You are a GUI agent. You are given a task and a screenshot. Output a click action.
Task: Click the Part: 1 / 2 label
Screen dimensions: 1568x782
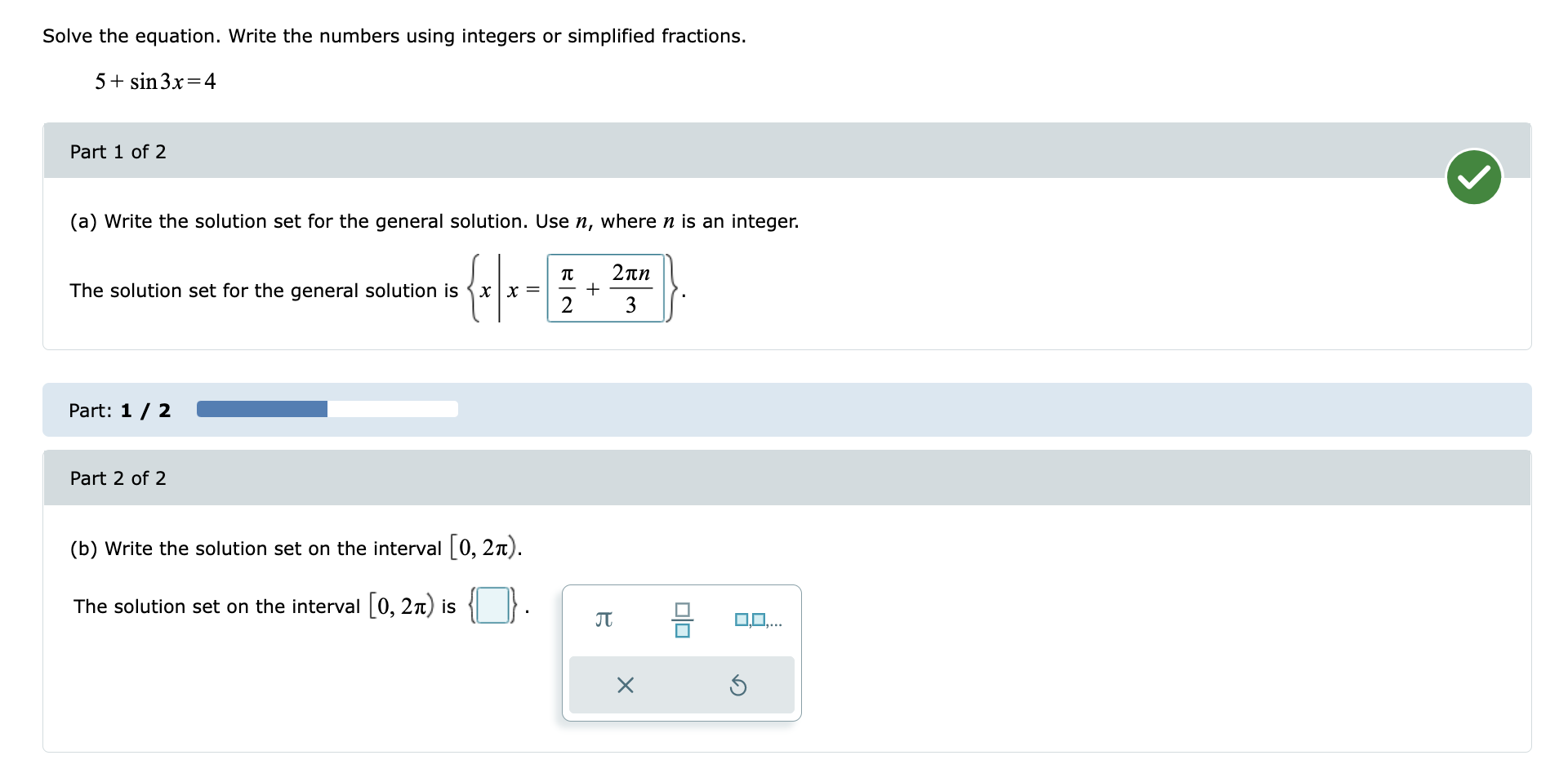(119, 411)
